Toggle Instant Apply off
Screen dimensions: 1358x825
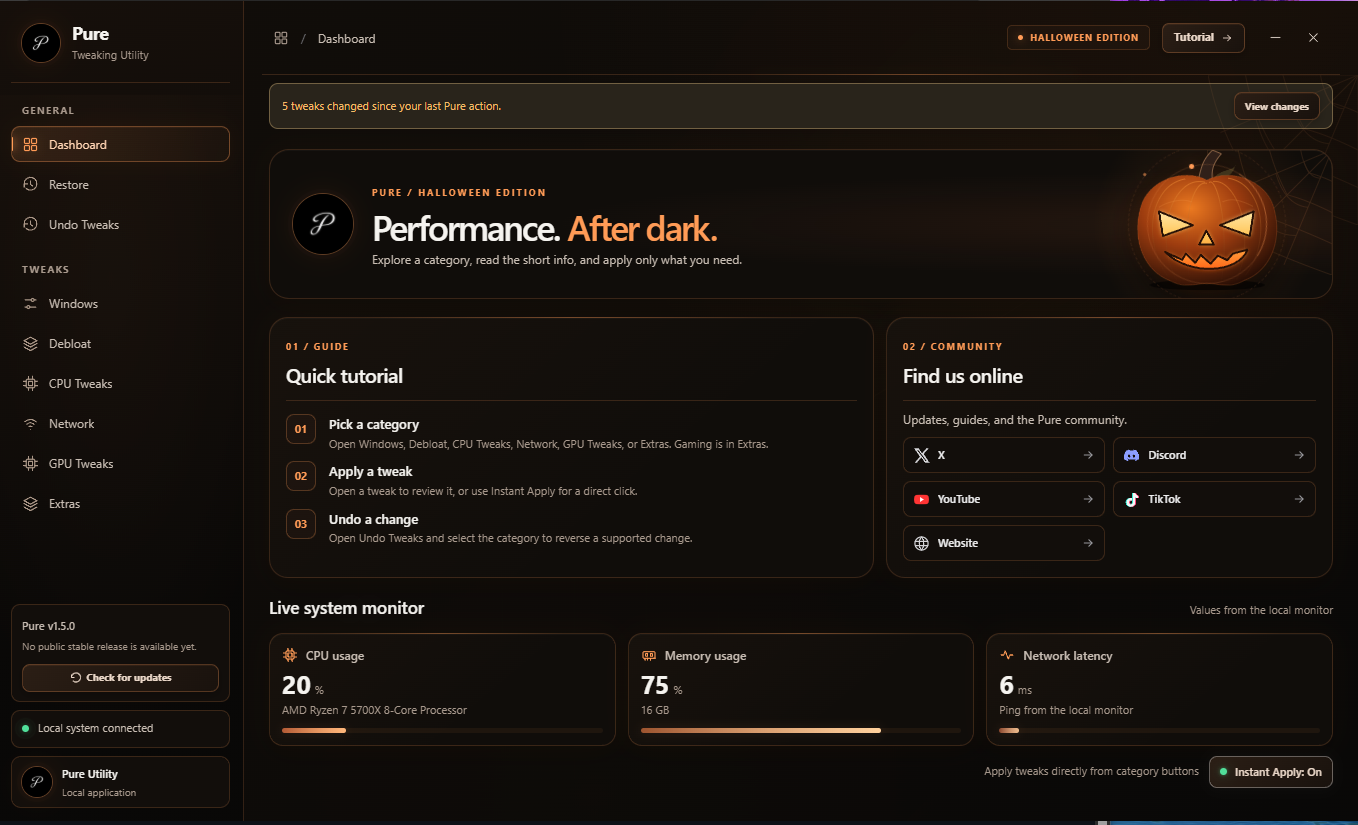coord(1270,772)
